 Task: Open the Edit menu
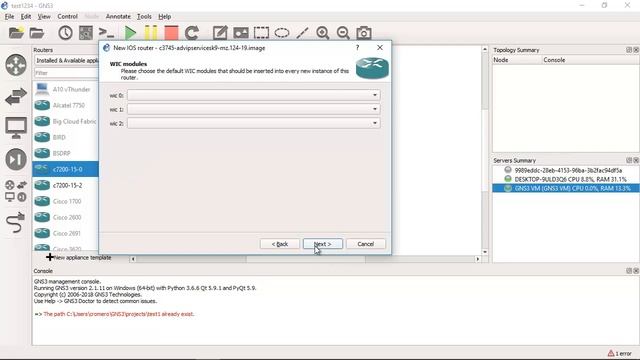26,16
